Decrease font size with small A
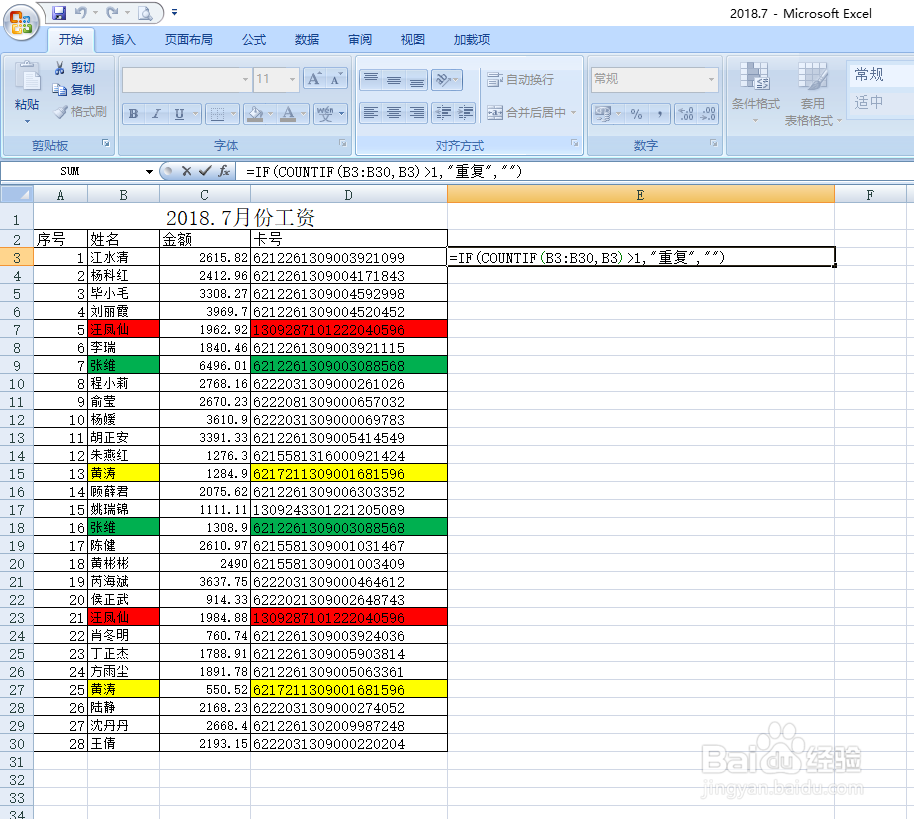 pyautogui.click(x=336, y=79)
